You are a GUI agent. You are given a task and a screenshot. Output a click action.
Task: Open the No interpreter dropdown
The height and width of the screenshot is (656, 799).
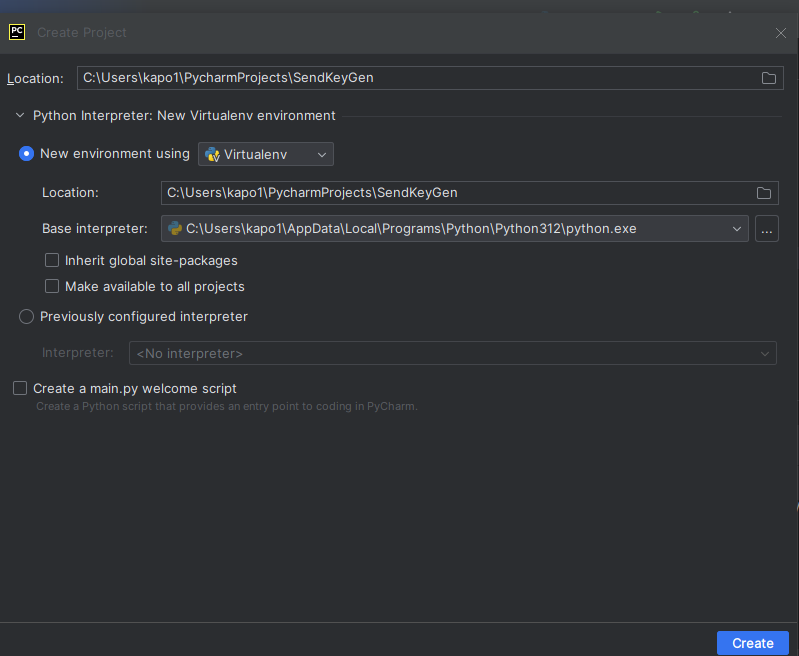[x=452, y=353]
